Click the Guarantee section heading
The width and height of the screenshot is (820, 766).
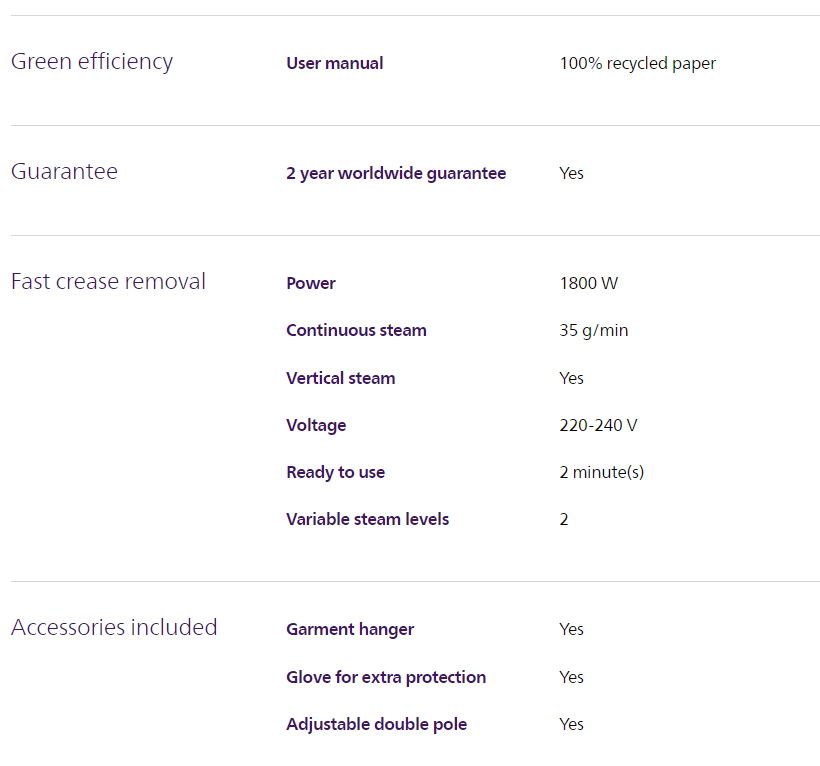(64, 172)
